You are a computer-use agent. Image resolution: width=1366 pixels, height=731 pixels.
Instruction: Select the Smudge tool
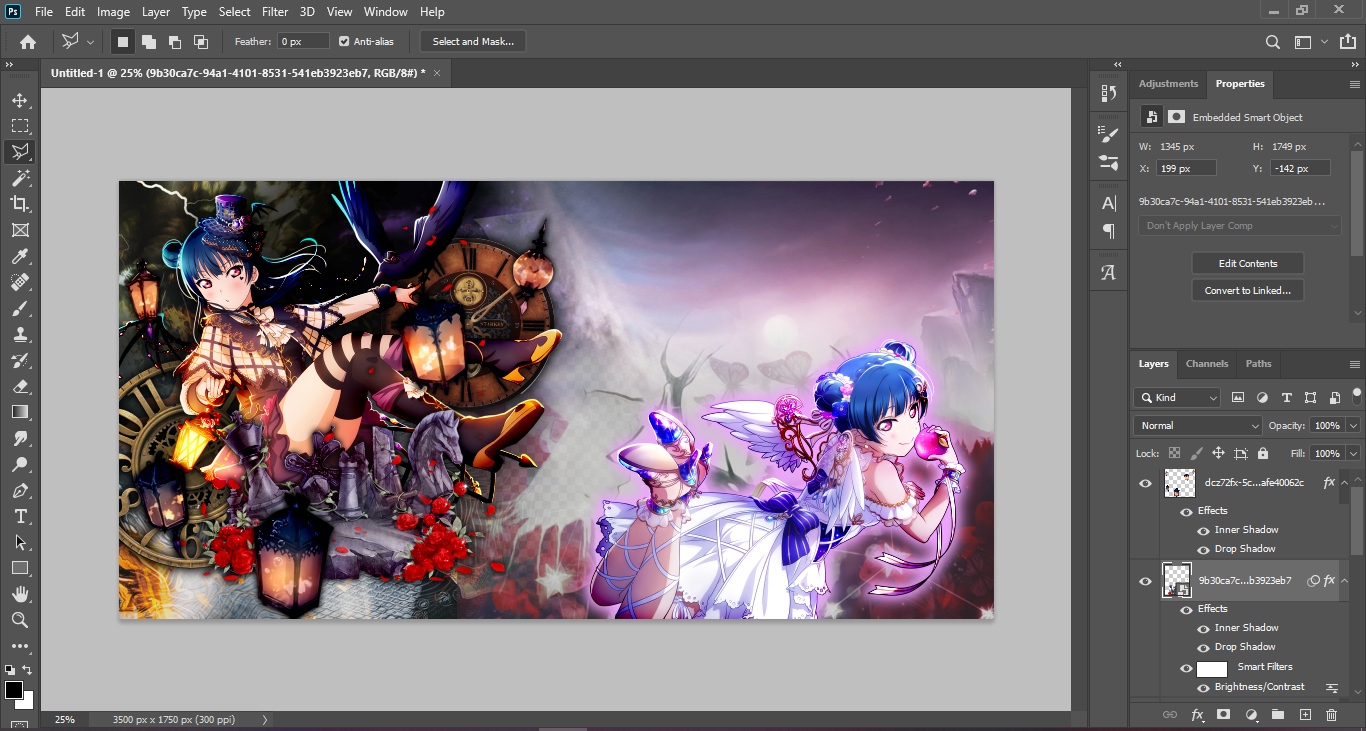click(x=19, y=439)
